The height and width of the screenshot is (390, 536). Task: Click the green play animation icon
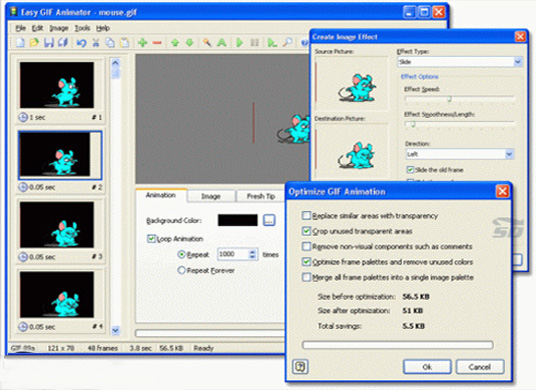pos(240,43)
